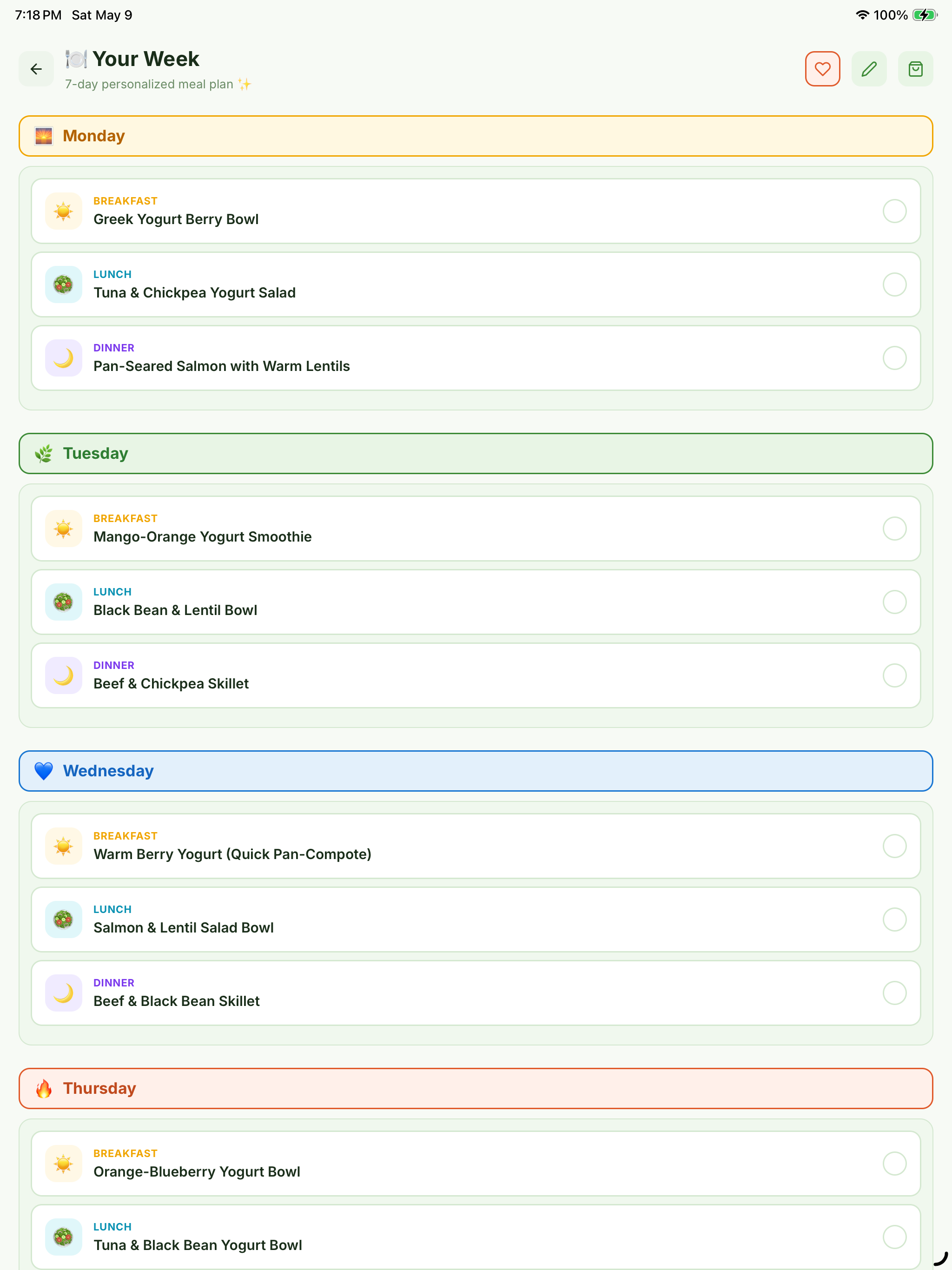Check off Tuna & Black Bean Yogurt Bowl
Image resolution: width=952 pixels, height=1270 pixels.
[894, 1237]
